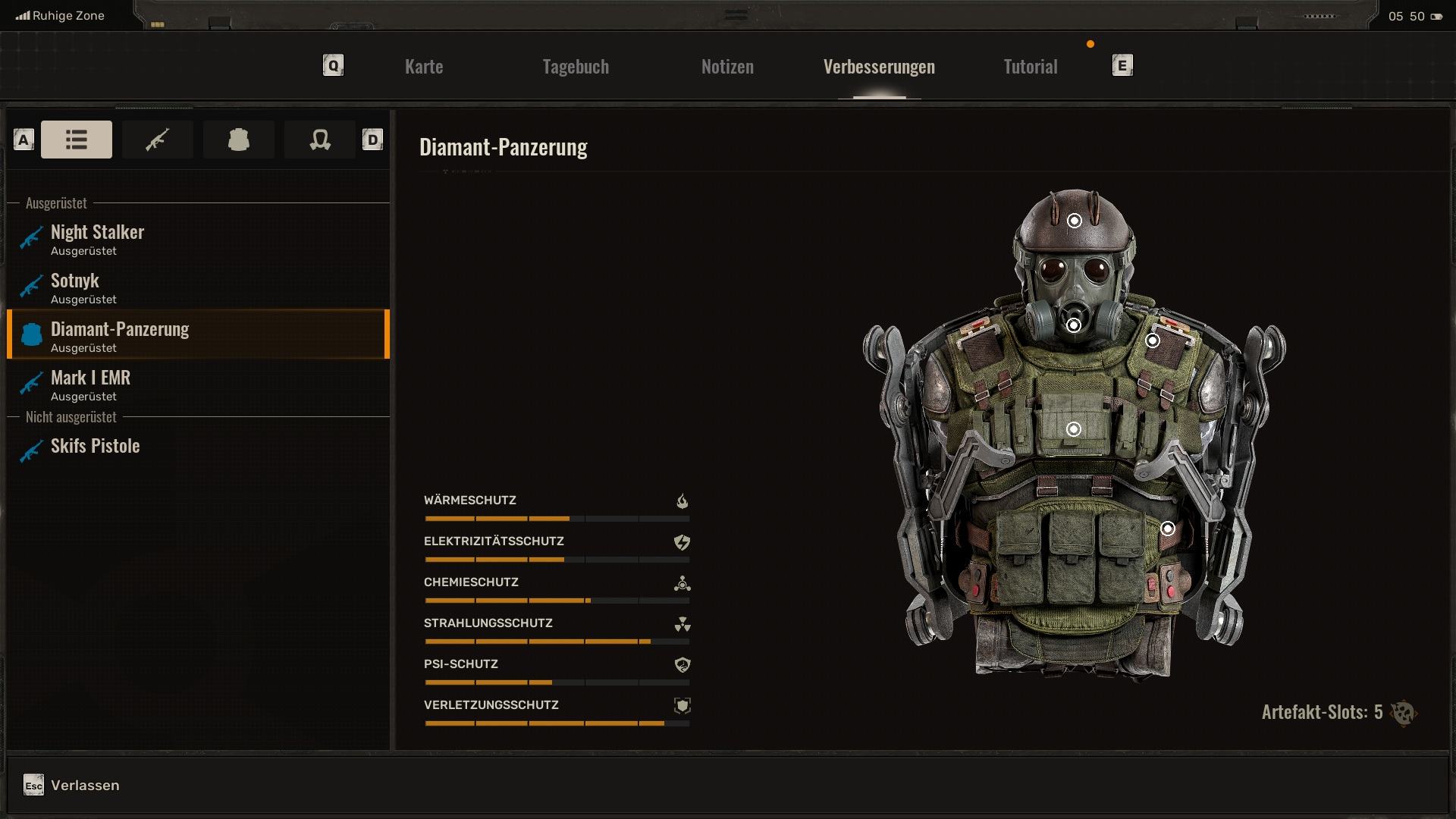Click the helmet upgrade node on armor

tap(1075, 221)
